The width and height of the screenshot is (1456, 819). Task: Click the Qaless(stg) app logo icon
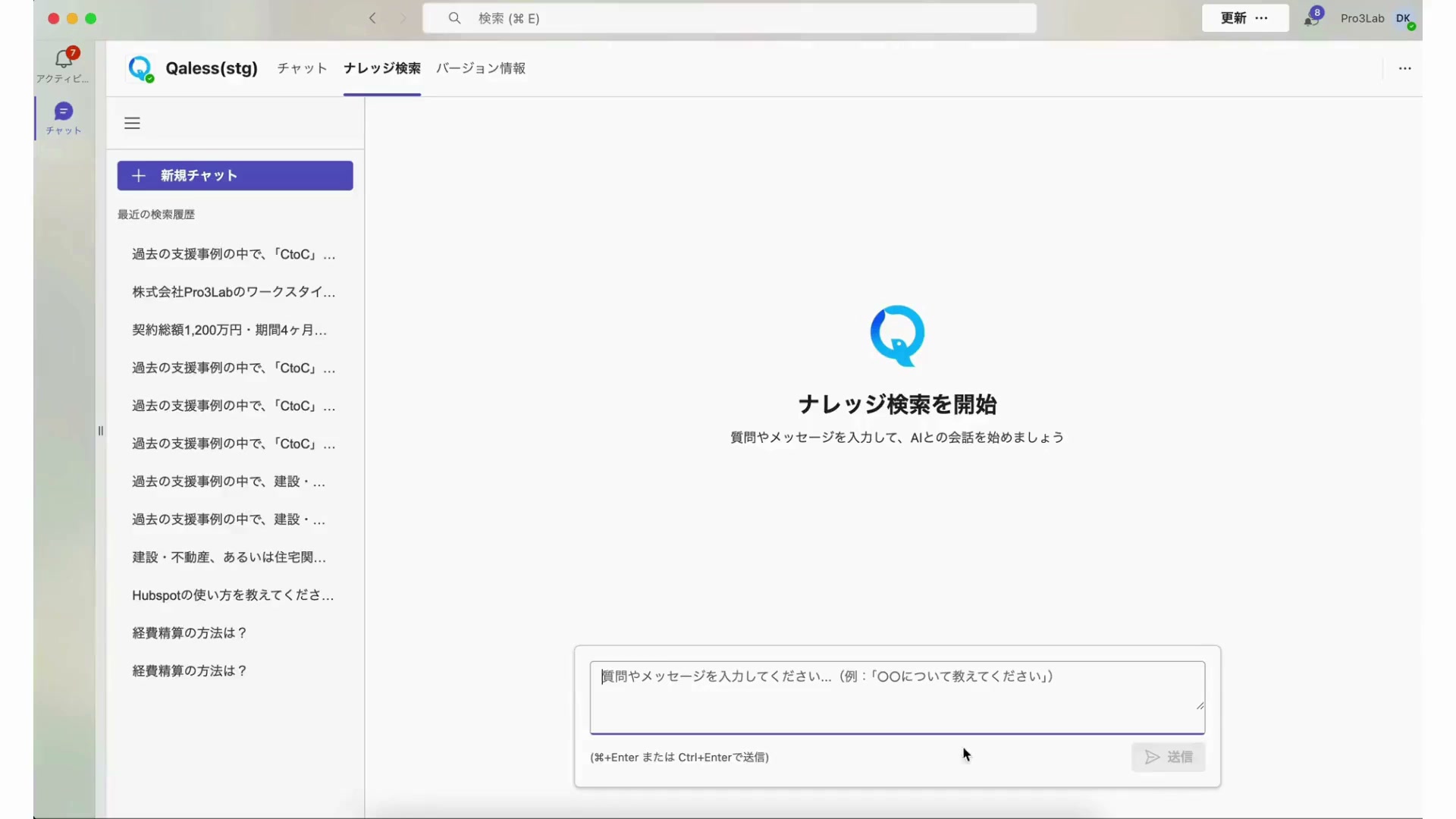coord(140,68)
